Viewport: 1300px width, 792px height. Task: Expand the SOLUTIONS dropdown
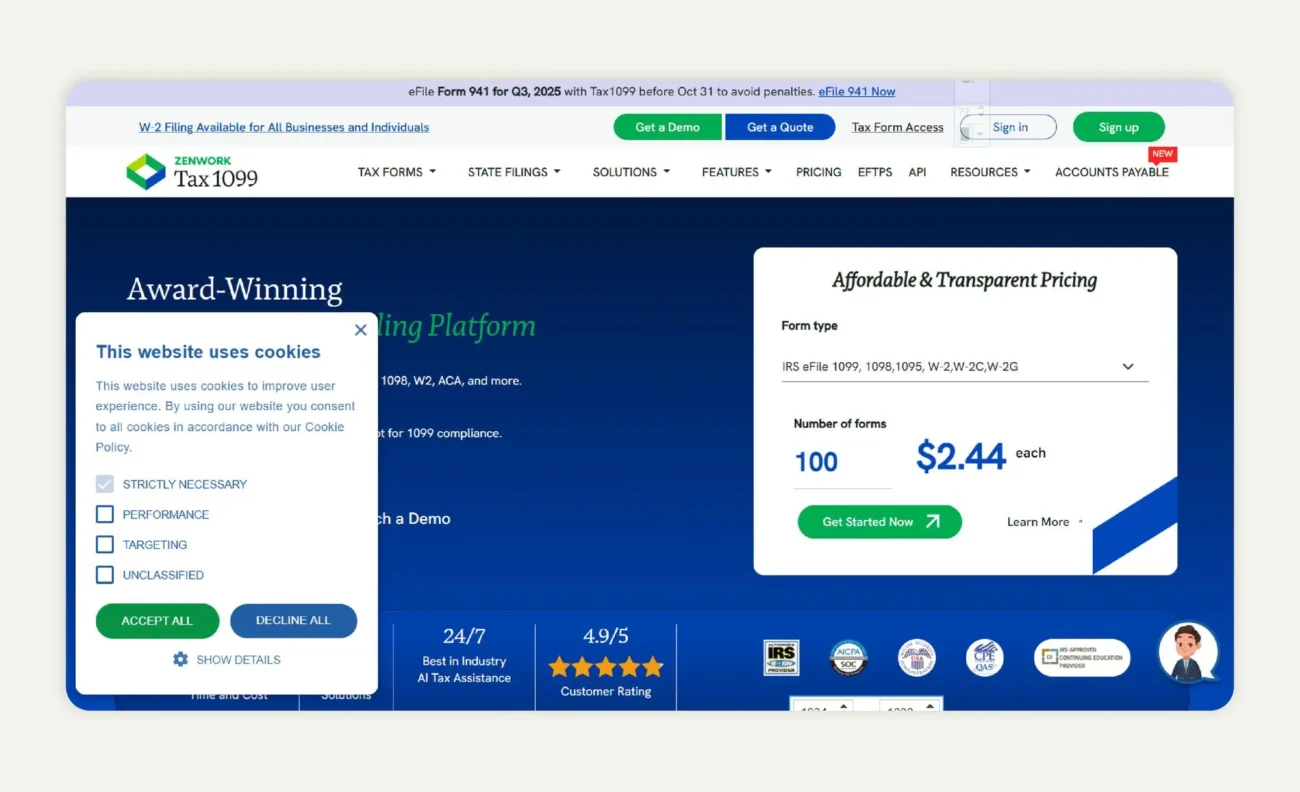tap(630, 171)
